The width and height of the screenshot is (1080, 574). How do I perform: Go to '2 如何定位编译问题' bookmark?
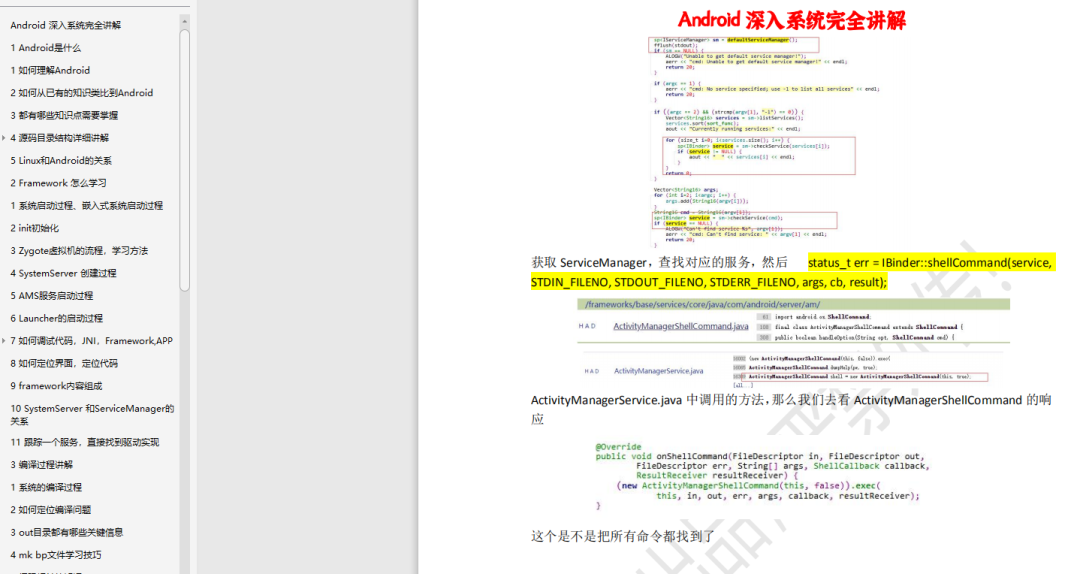[x=51, y=510]
